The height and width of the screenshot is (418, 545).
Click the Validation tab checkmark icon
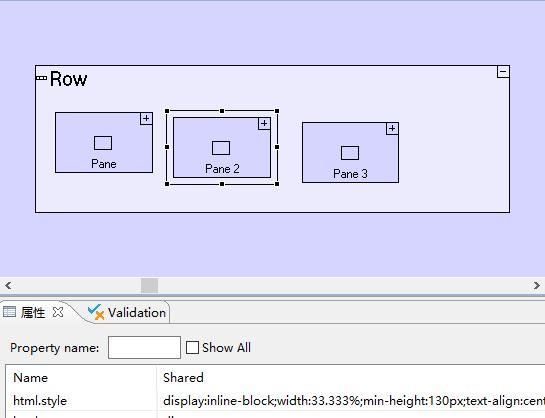click(96, 312)
